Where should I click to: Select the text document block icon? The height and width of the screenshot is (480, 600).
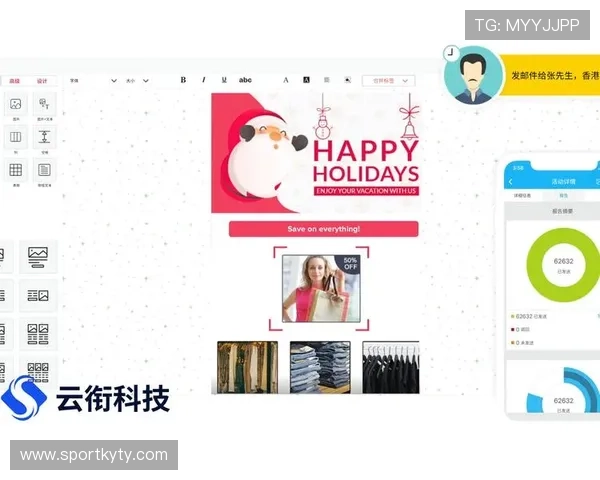click(x=44, y=170)
